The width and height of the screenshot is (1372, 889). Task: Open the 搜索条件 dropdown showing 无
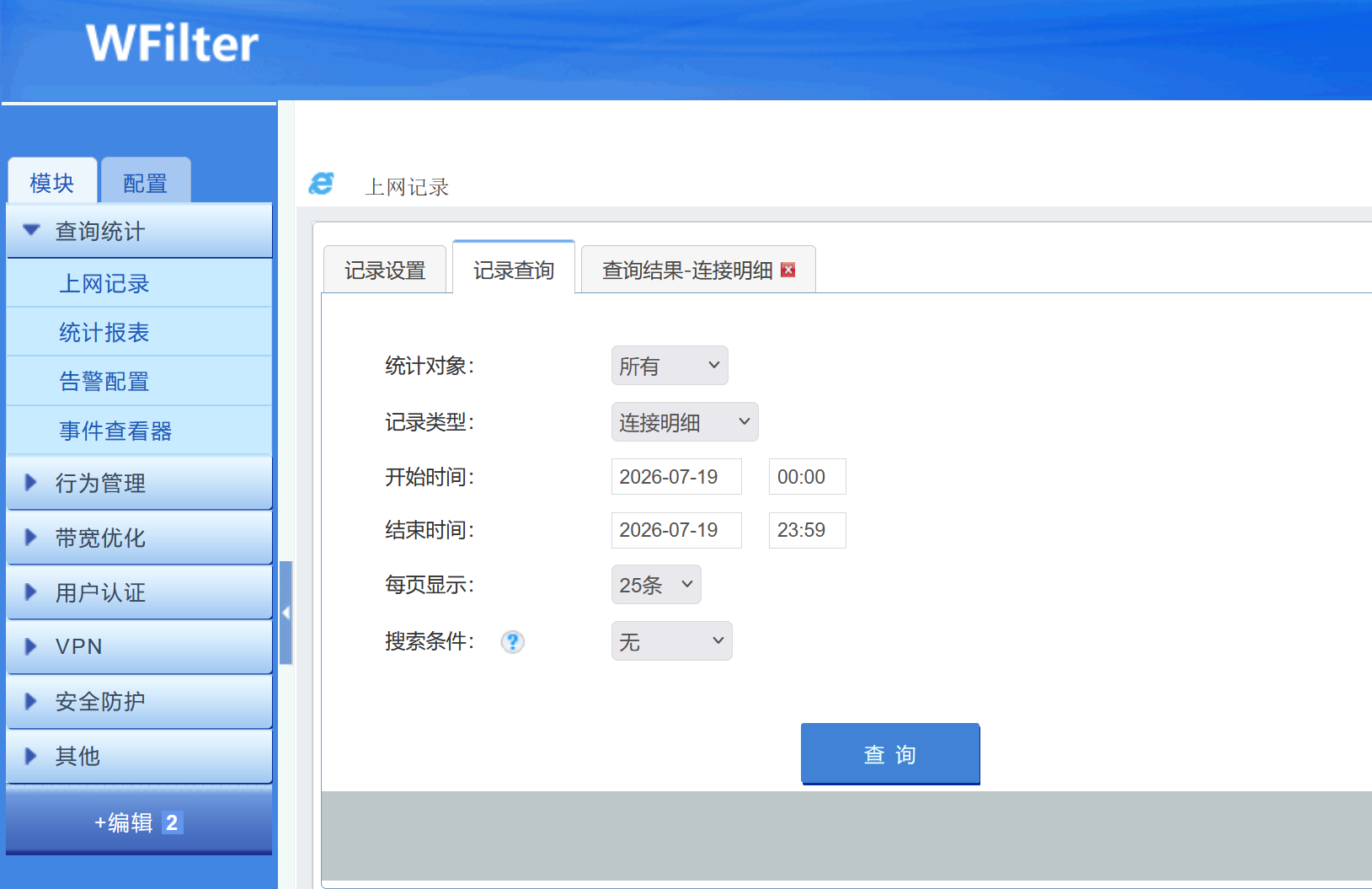(671, 641)
